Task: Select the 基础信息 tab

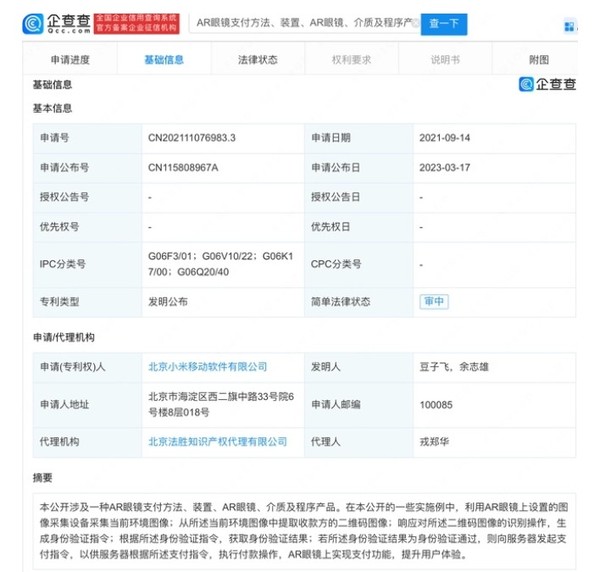Action: 164,60
